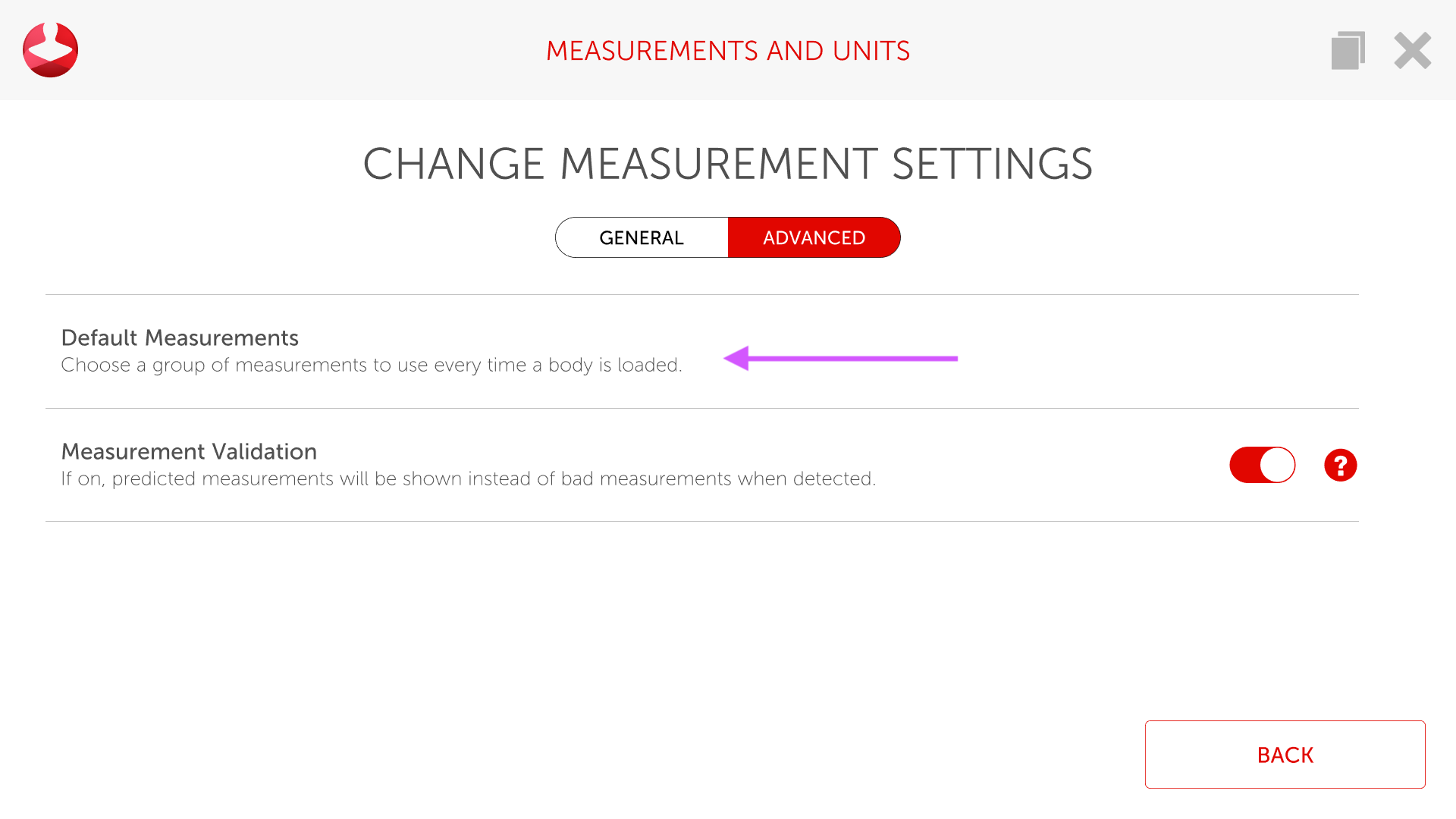Image resolution: width=1456 pixels, height=819 pixels.
Task: Select the Advanced tab
Action: pyautogui.click(x=814, y=237)
